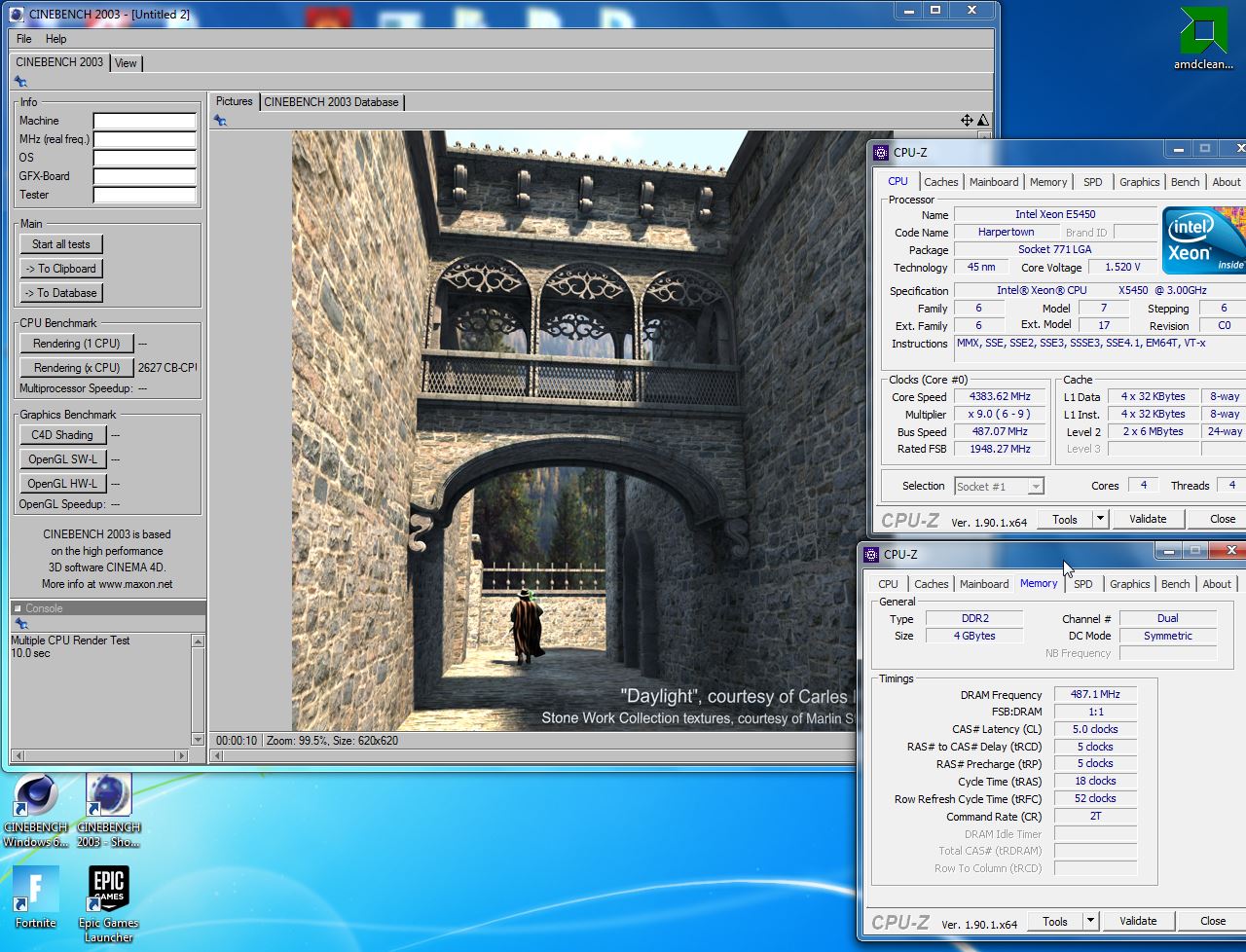Expand Tools dropdown arrow in lower CPU-Z

coord(1090,921)
